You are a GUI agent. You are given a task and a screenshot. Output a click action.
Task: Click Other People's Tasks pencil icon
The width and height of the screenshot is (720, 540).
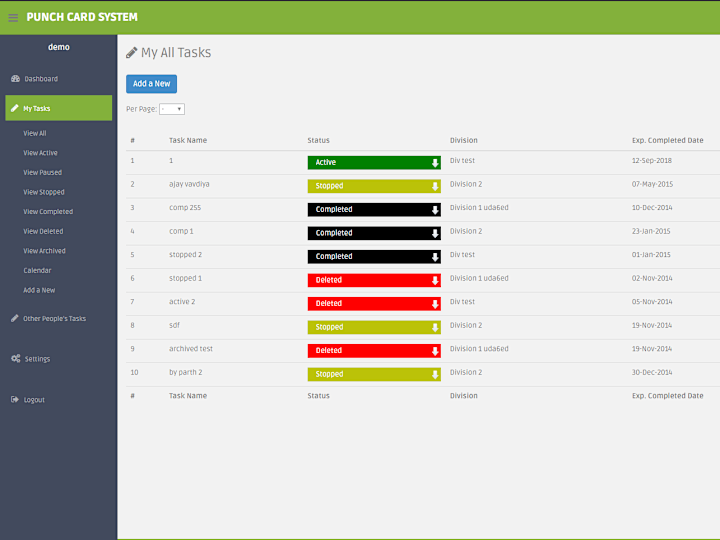click(x=15, y=318)
